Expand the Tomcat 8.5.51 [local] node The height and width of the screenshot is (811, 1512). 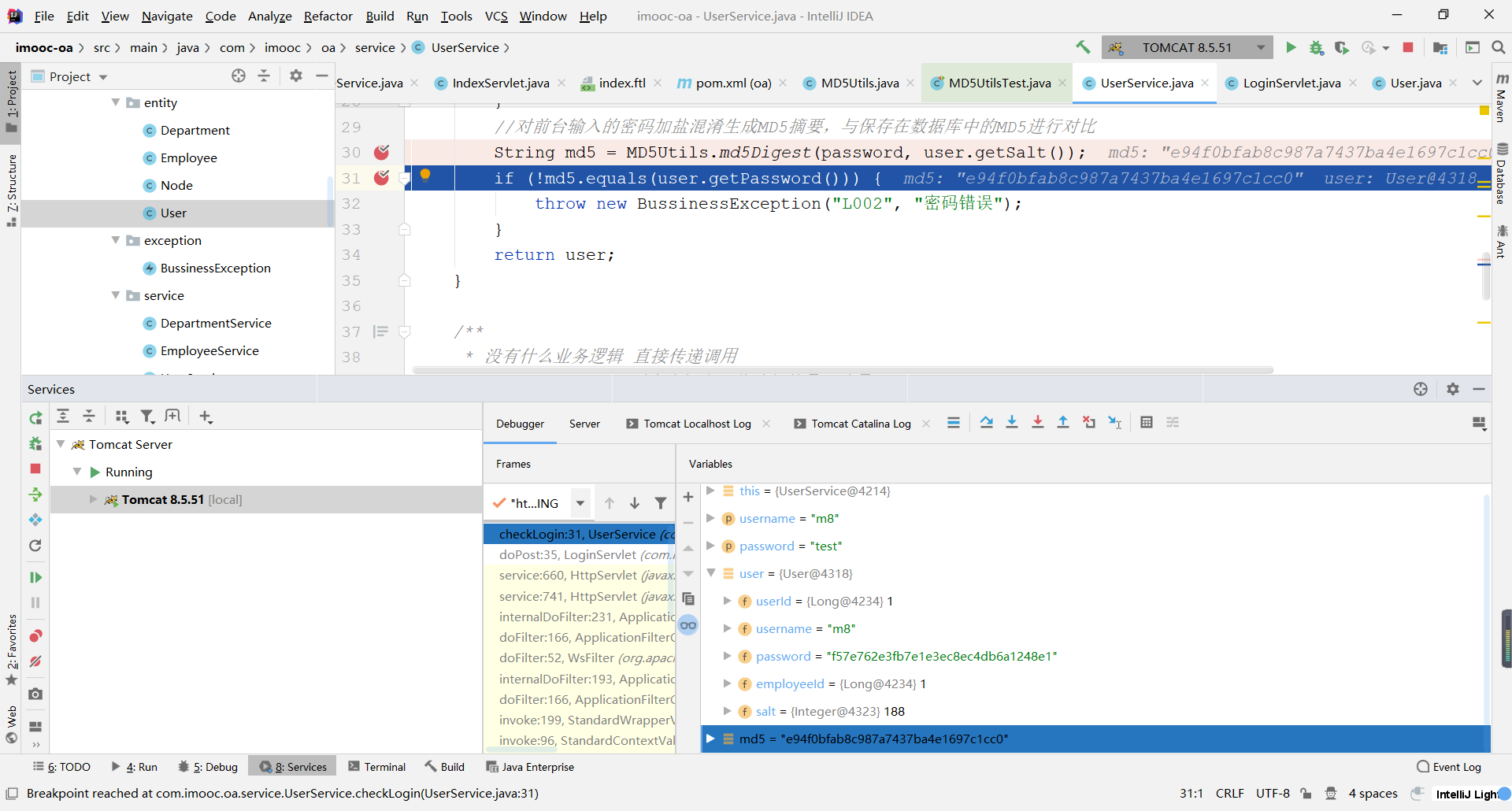(x=93, y=499)
